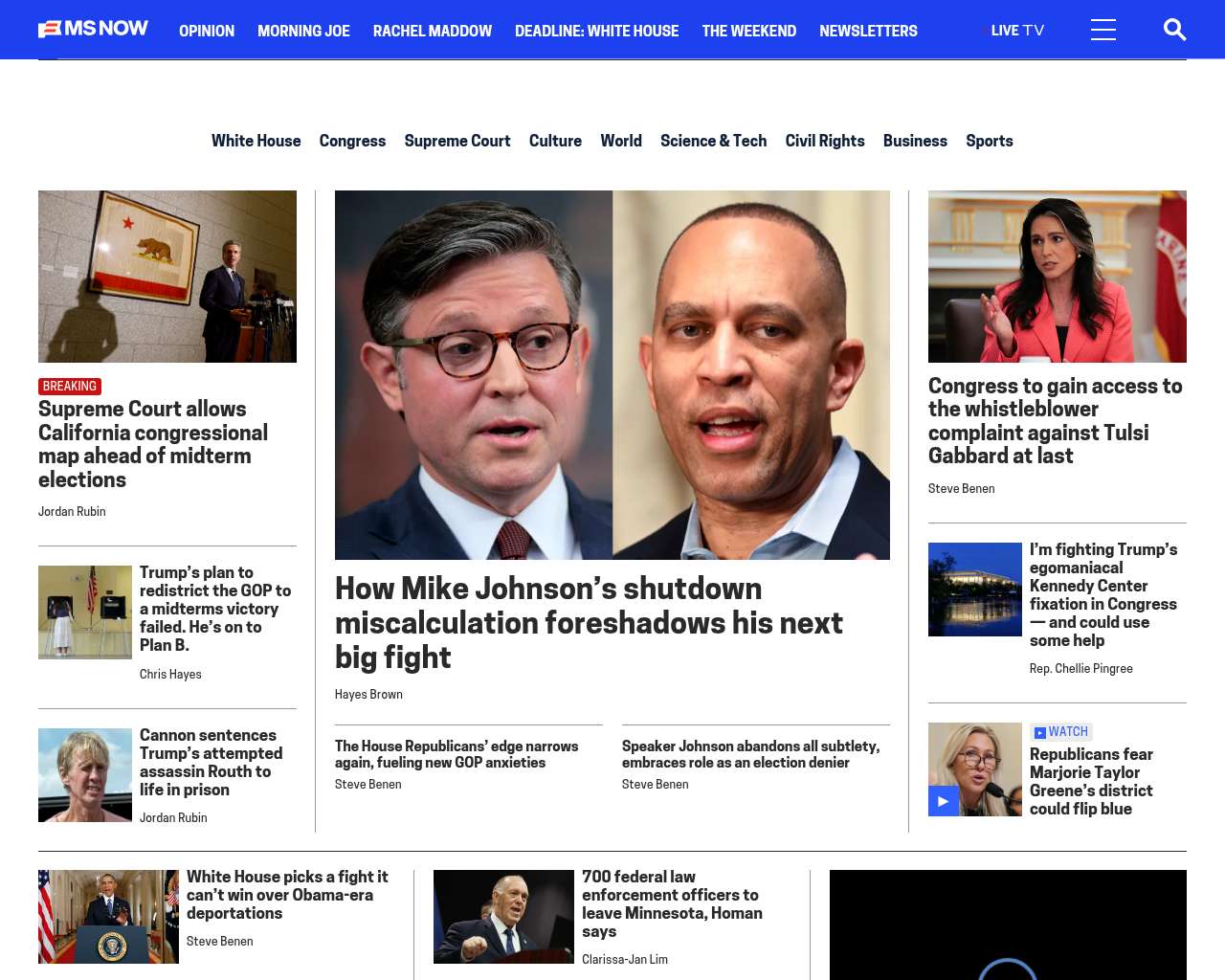Open Deadline: White House page
Screen dimensions: 1225x980
(x=596, y=31)
